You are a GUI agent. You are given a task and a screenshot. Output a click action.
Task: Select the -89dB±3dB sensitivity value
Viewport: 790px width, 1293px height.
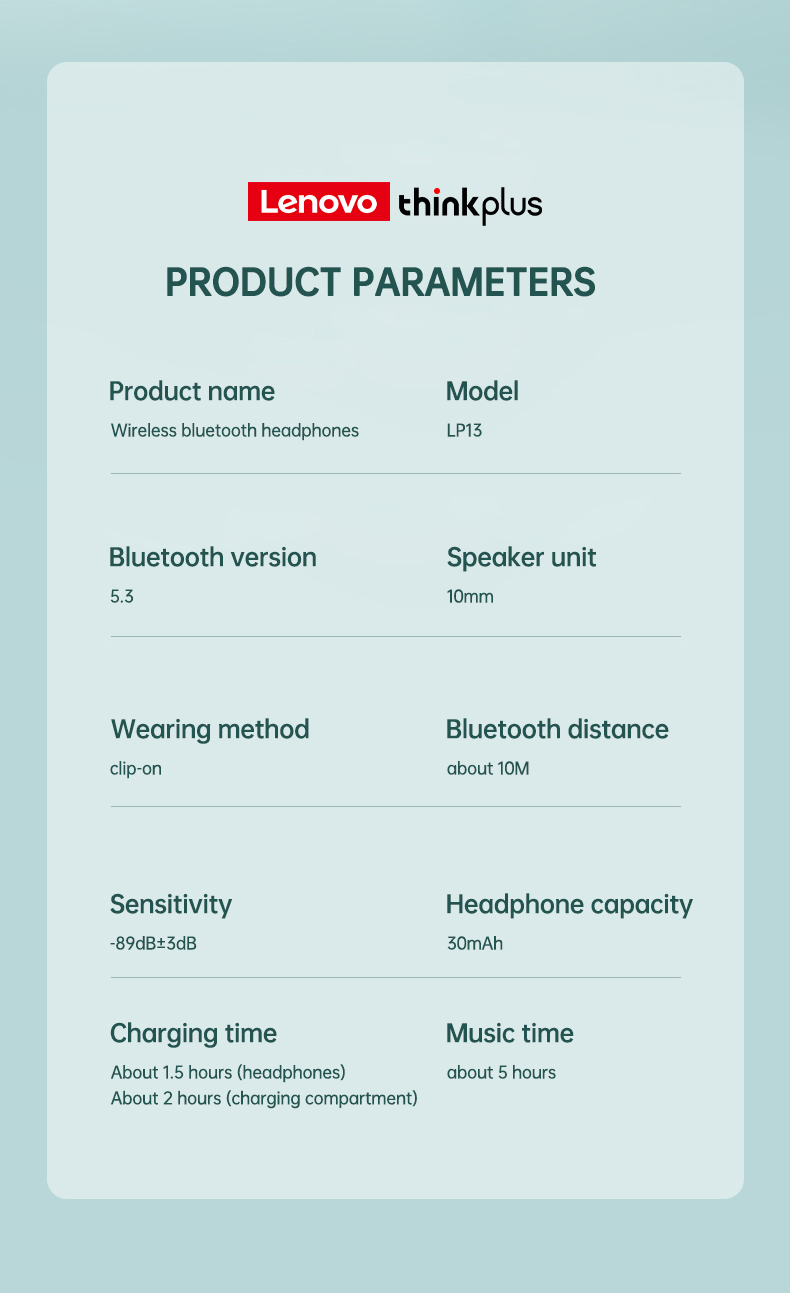coord(153,943)
